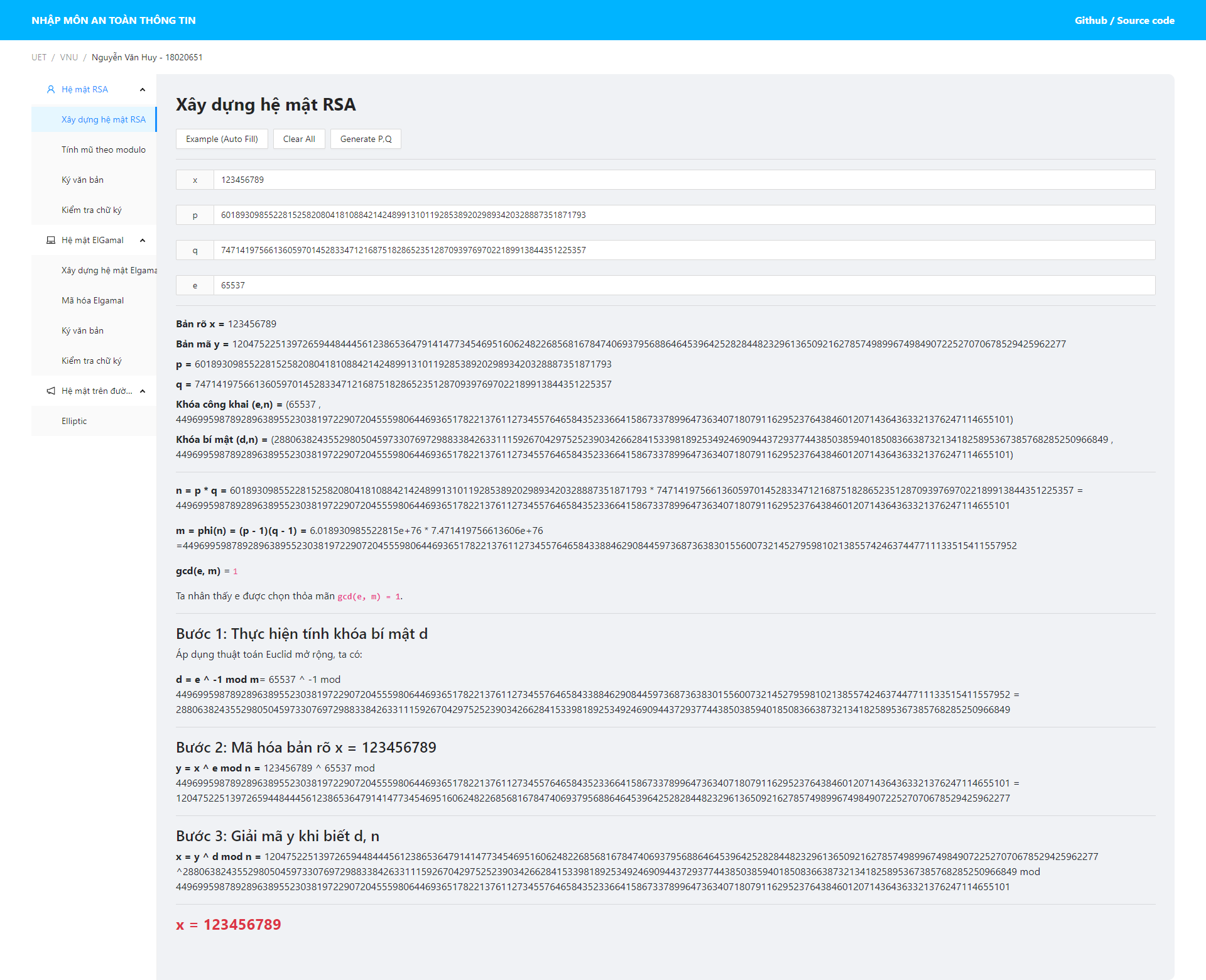The height and width of the screenshot is (980, 1206).
Task: Click the UET breadcrumb link
Action: click(x=39, y=57)
